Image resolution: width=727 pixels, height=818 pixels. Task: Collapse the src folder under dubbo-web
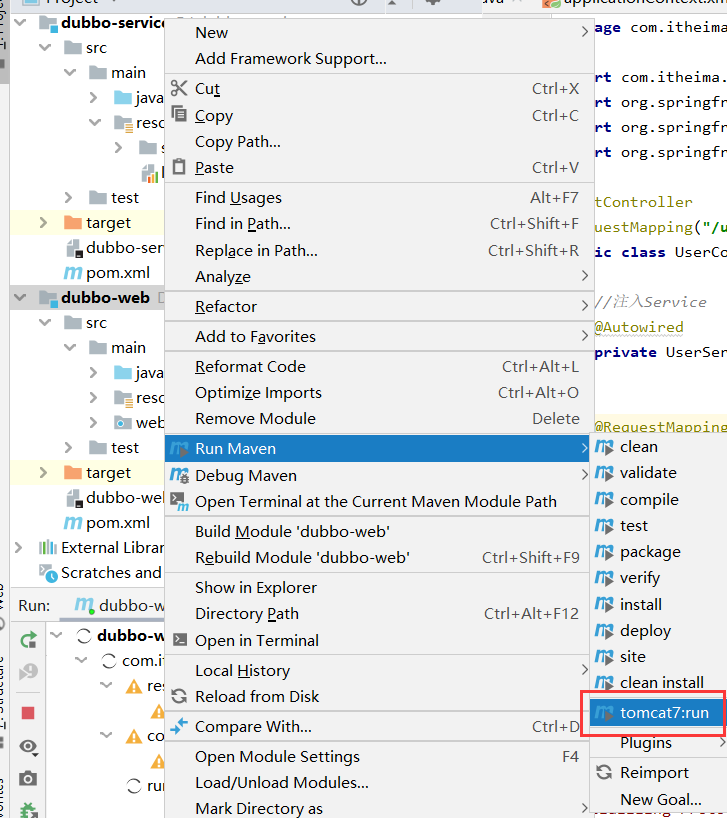click(x=45, y=322)
